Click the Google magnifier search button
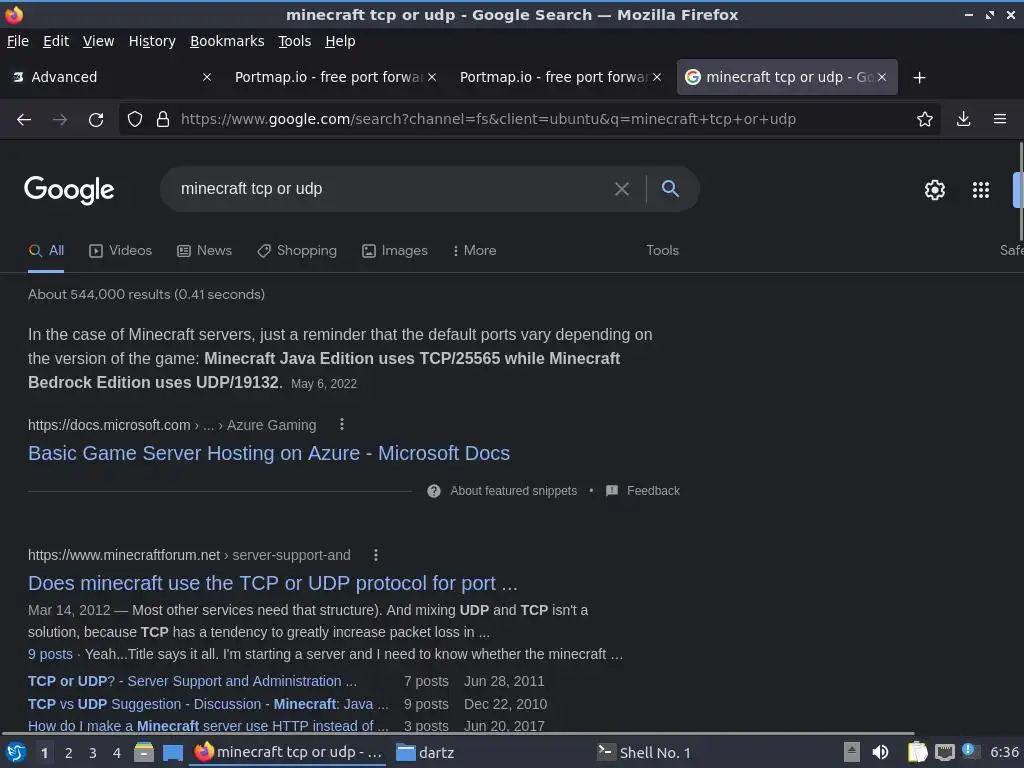The height and width of the screenshot is (768, 1024). [x=670, y=189]
